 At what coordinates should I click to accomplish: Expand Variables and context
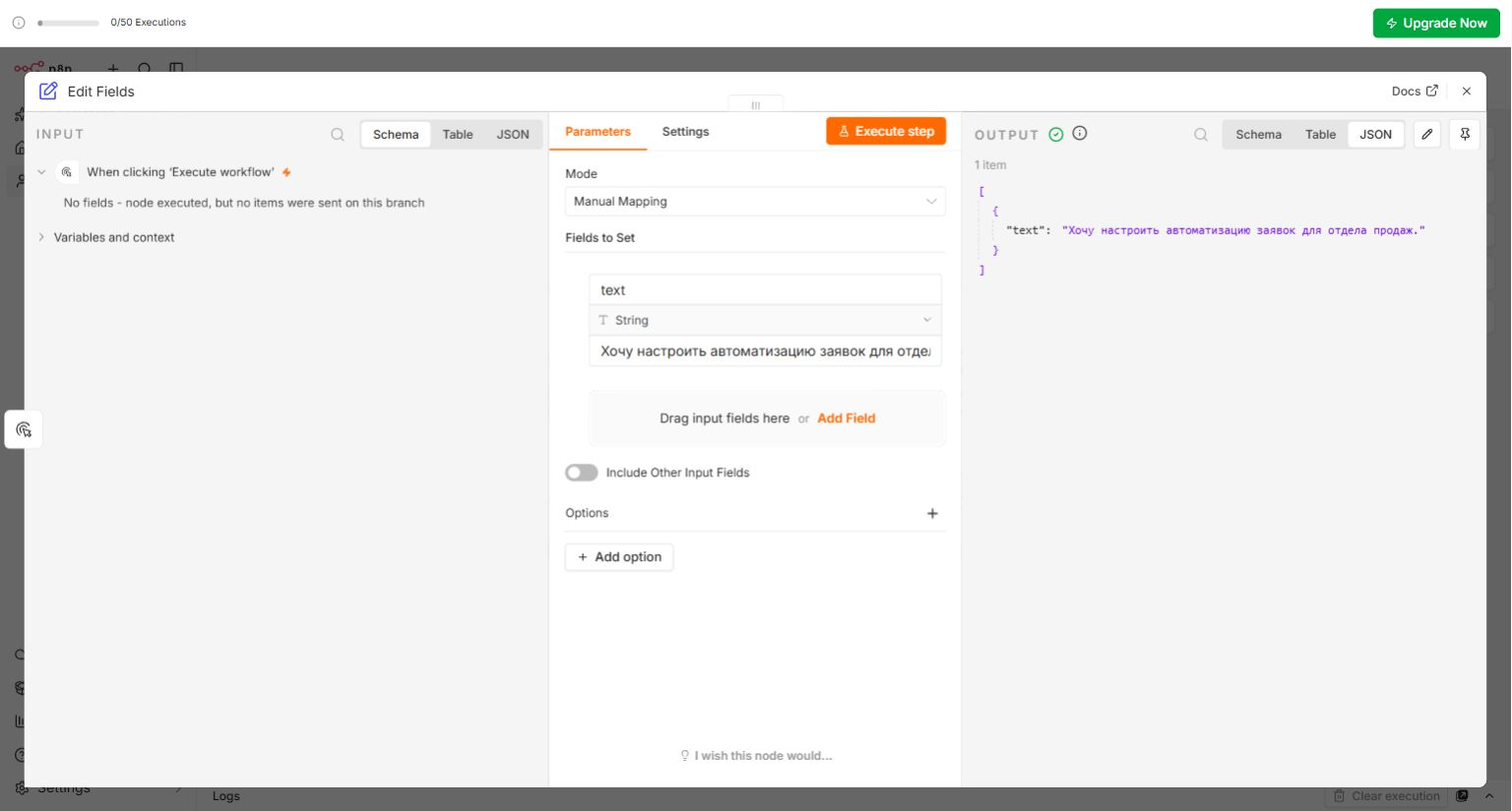click(41, 237)
